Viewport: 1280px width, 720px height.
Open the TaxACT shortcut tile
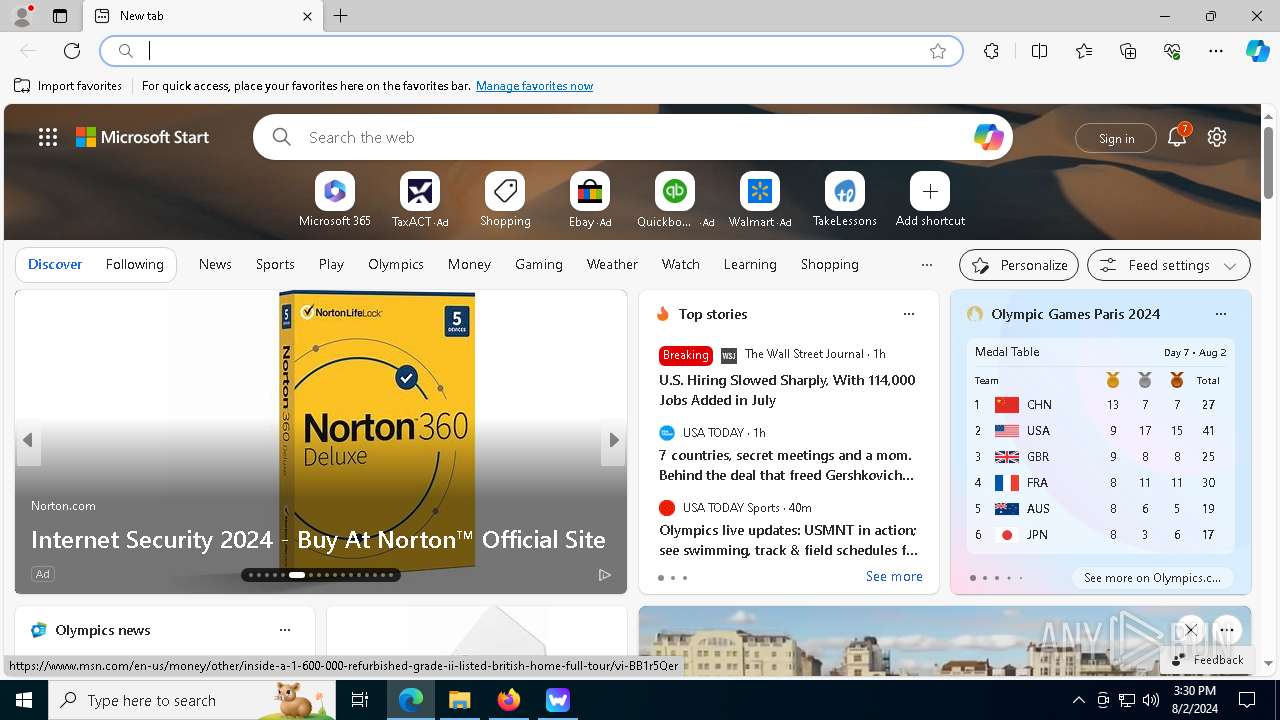(420, 199)
